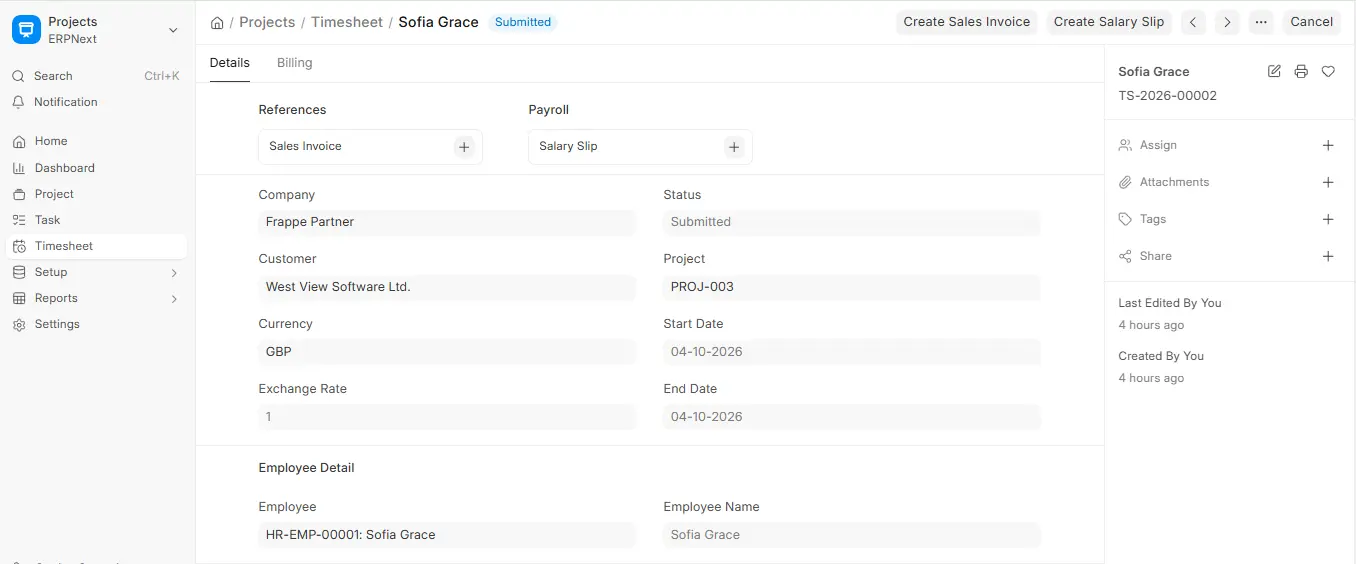Click the Employee Detail section heading

(306, 468)
